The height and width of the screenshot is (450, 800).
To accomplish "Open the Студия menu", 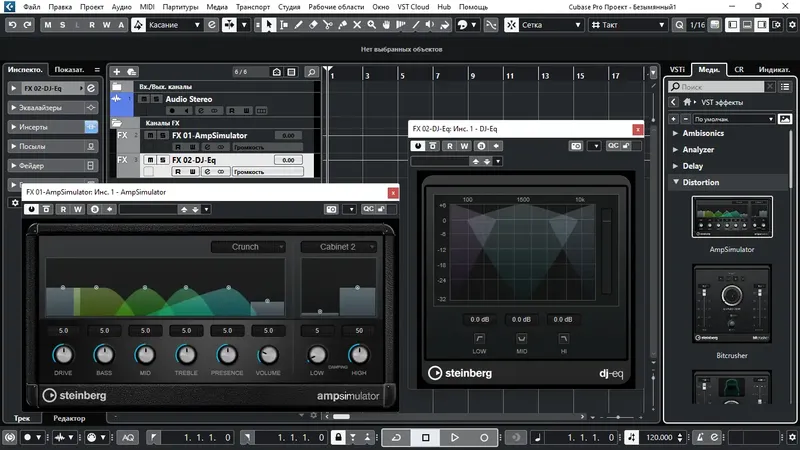I will pyautogui.click(x=289, y=7).
